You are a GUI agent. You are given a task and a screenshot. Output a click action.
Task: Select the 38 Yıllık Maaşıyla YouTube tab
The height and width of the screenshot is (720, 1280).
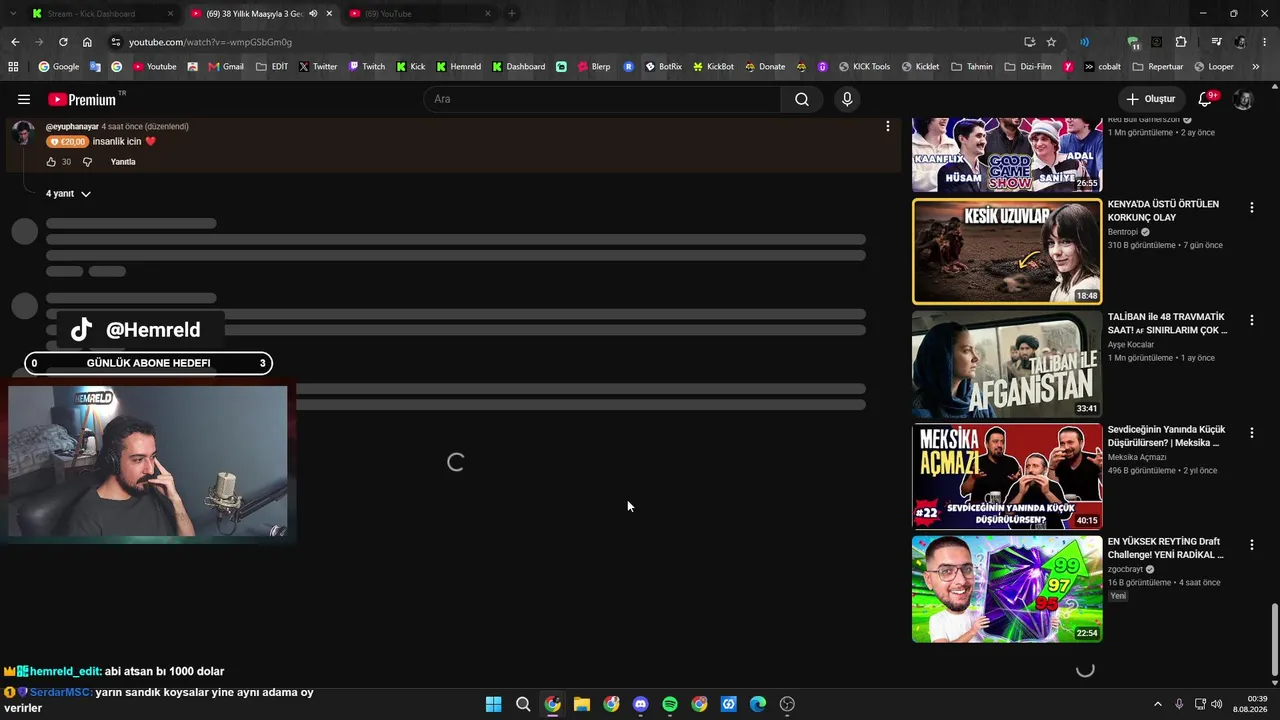[262, 14]
